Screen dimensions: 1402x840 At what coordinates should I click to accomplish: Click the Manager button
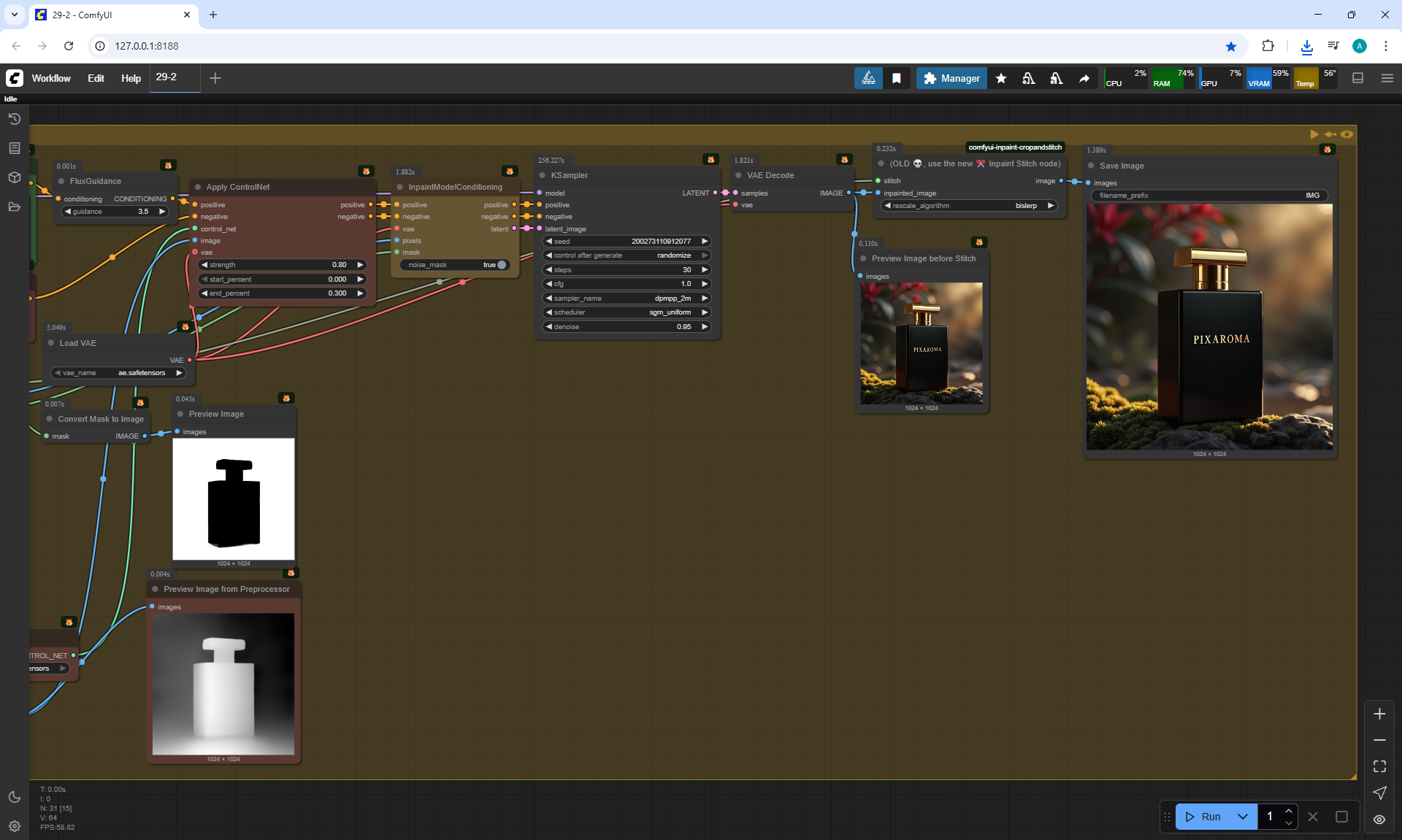(951, 78)
